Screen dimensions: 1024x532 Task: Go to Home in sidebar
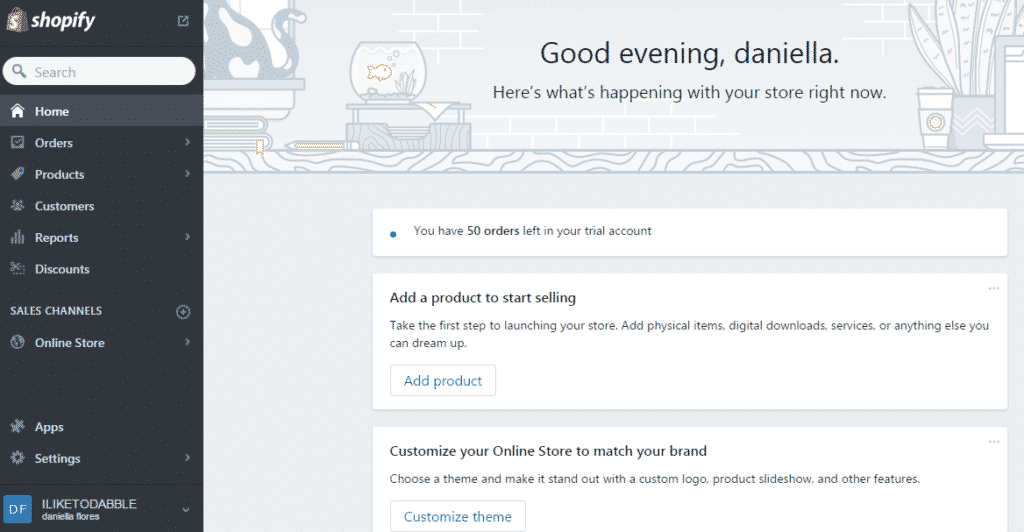(101, 111)
